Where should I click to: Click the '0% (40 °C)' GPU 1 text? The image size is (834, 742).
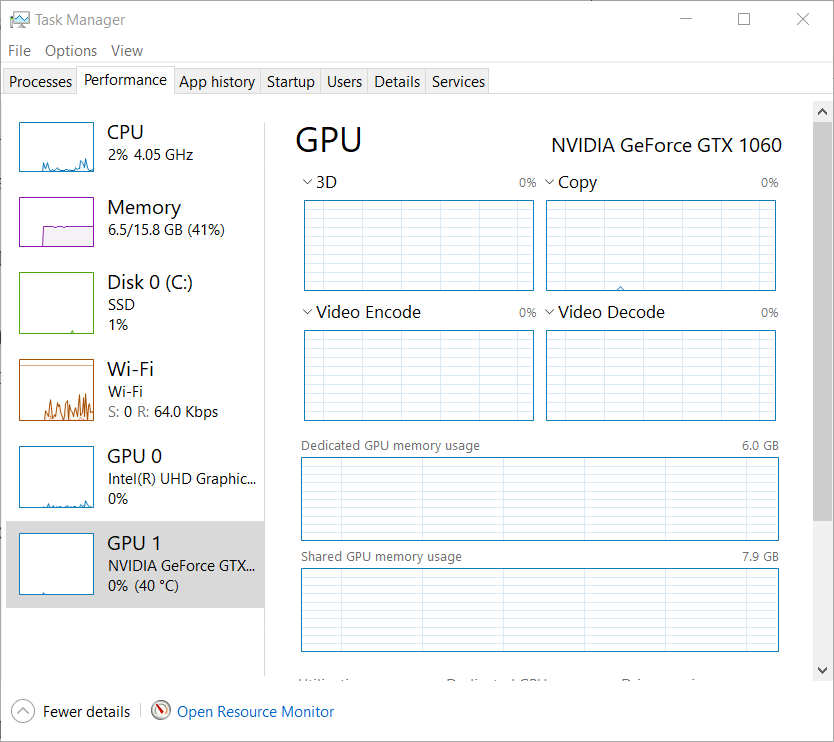143,586
